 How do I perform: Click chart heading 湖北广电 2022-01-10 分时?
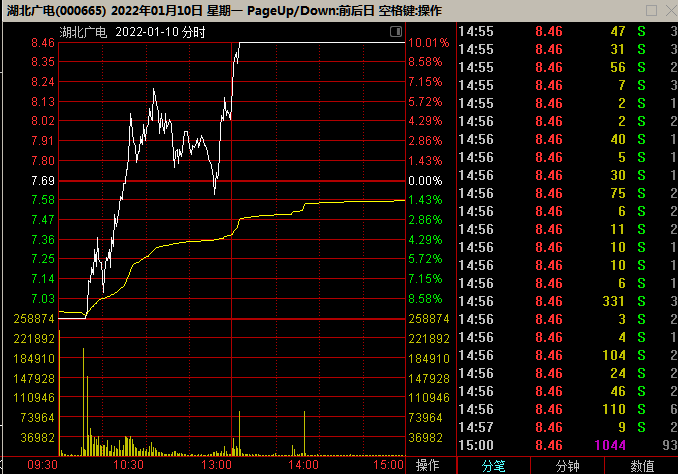point(132,32)
